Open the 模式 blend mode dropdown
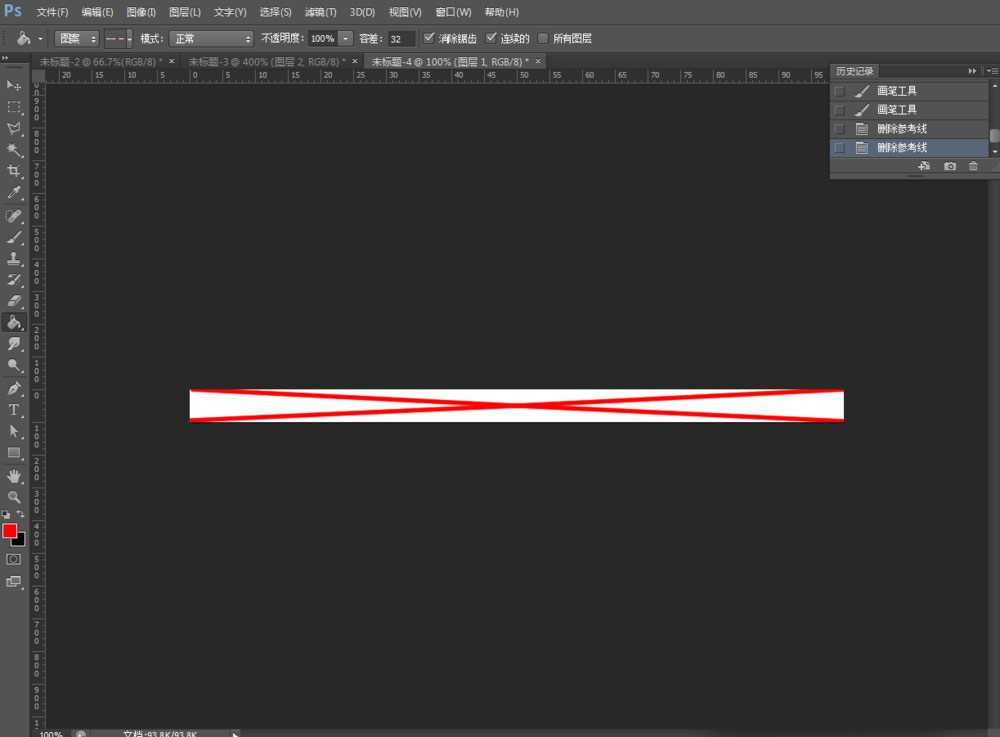Screen dimensions: 1000x737 point(211,38)
